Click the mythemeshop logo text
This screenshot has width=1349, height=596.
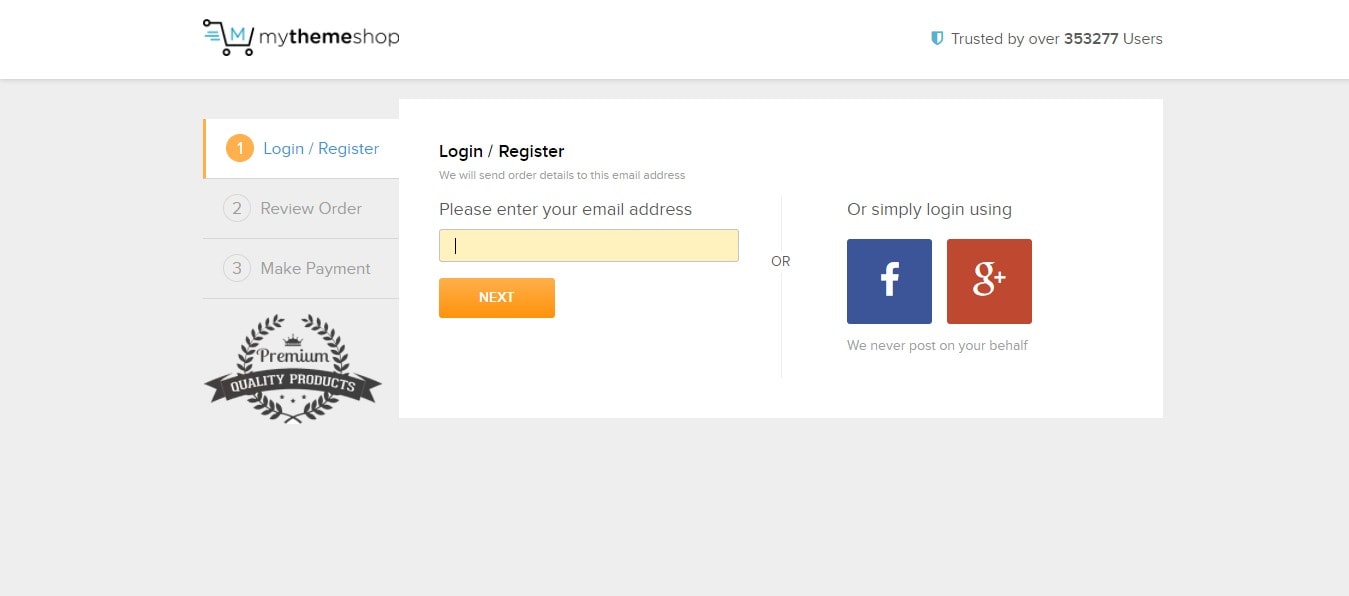coord(329,38)
